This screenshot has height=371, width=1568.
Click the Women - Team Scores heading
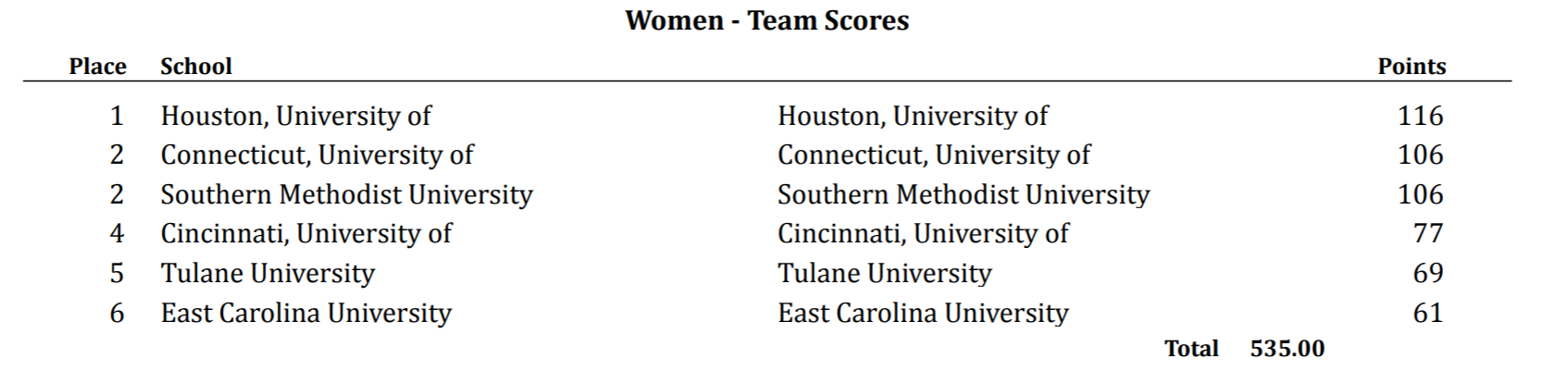(x=766, y=20)
